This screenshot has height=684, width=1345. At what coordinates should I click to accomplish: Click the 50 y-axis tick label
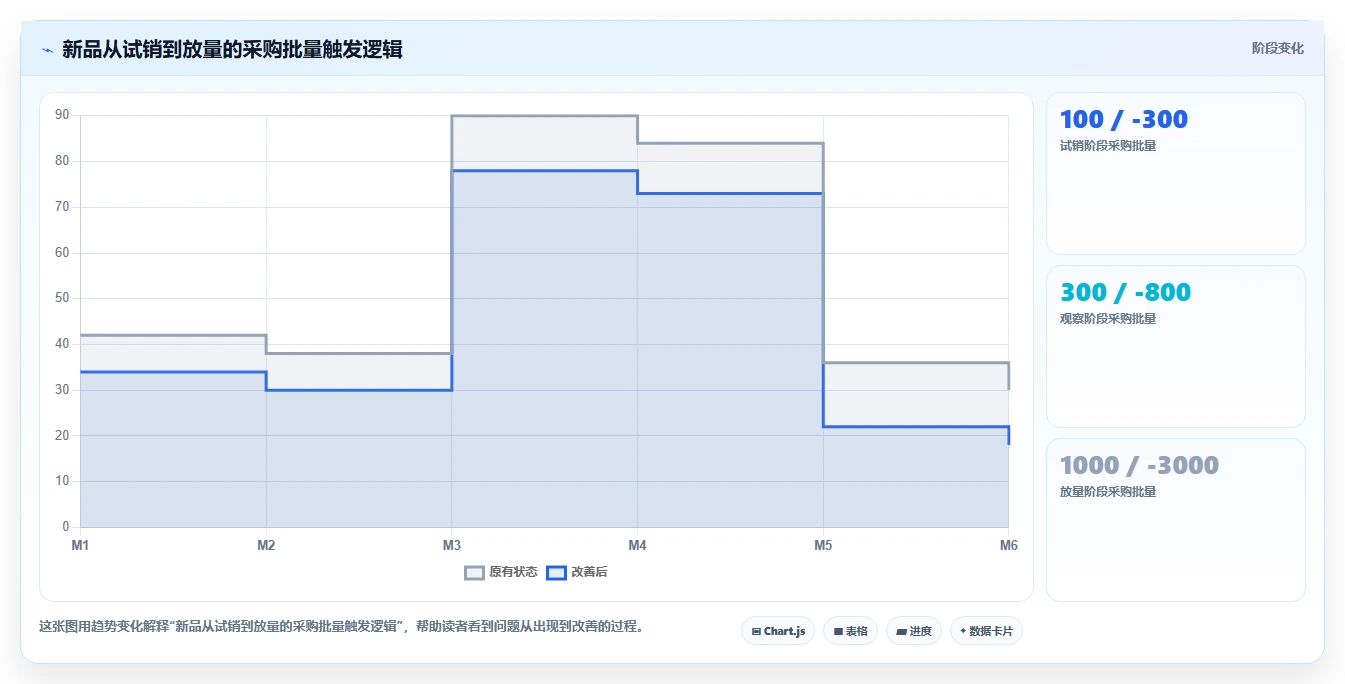pyautogui.click(x=62, y=298)
